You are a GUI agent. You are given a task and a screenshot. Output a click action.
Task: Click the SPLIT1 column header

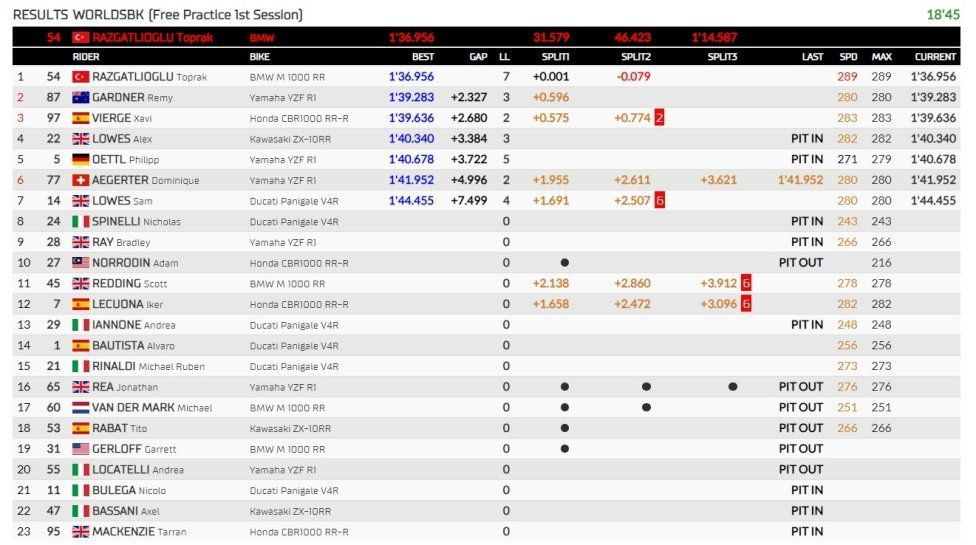tap(555, 57)
